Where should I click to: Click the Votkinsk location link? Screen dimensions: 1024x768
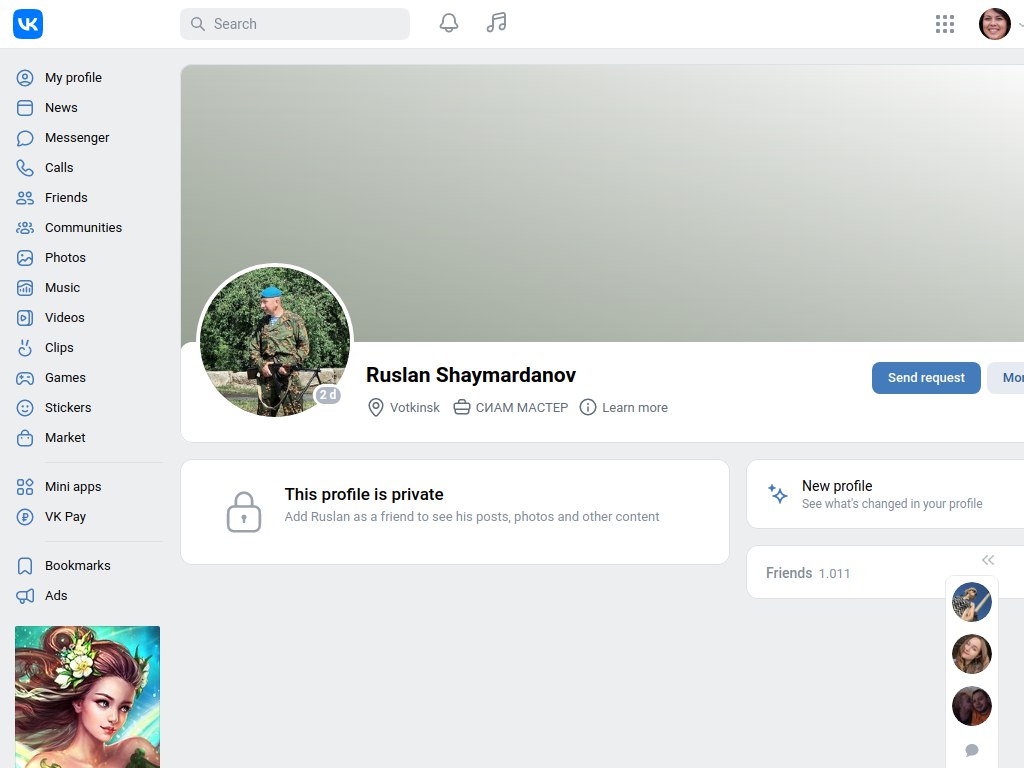coord(414,408)
